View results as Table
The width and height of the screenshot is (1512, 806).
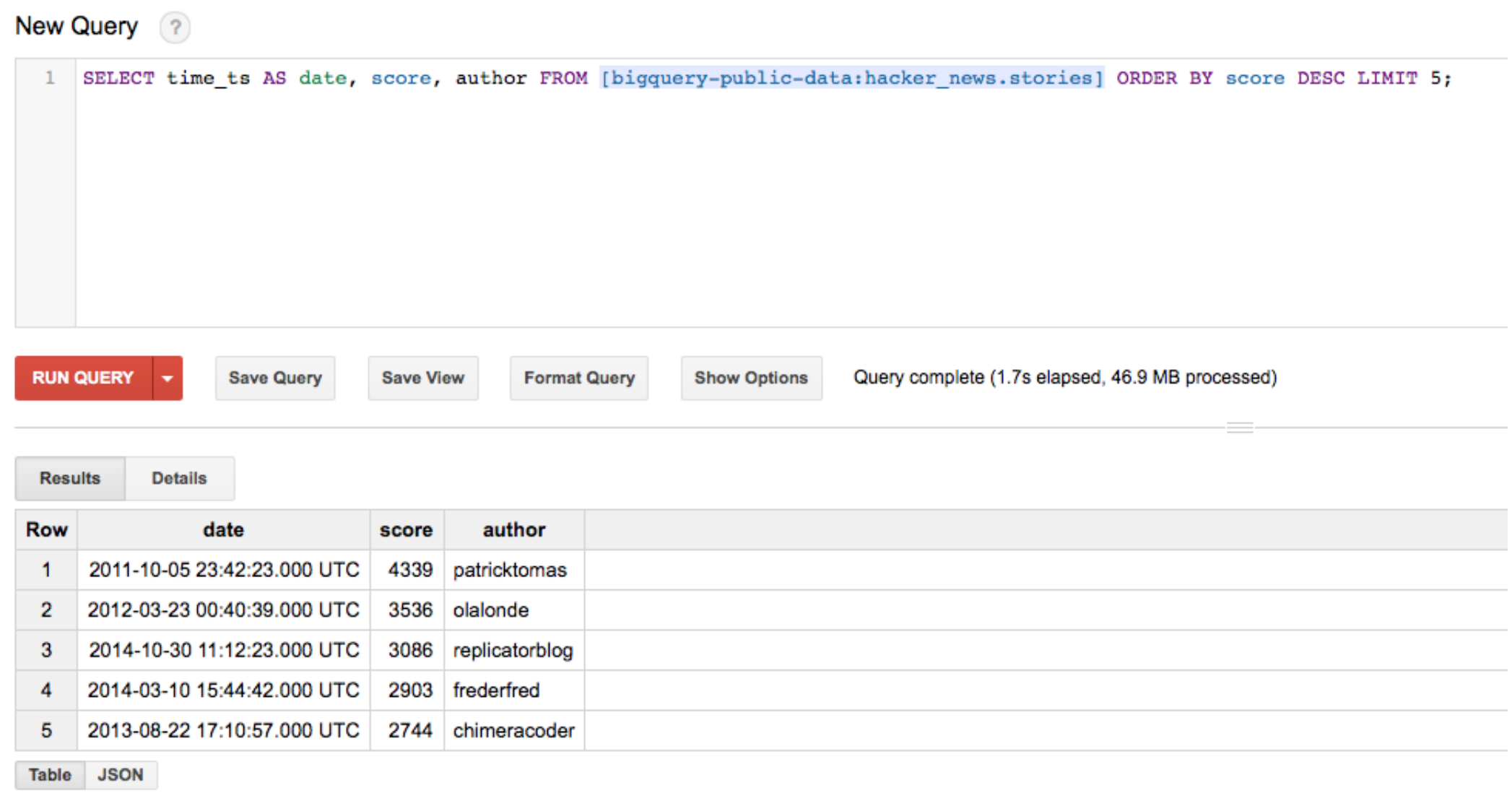(48, 774)
